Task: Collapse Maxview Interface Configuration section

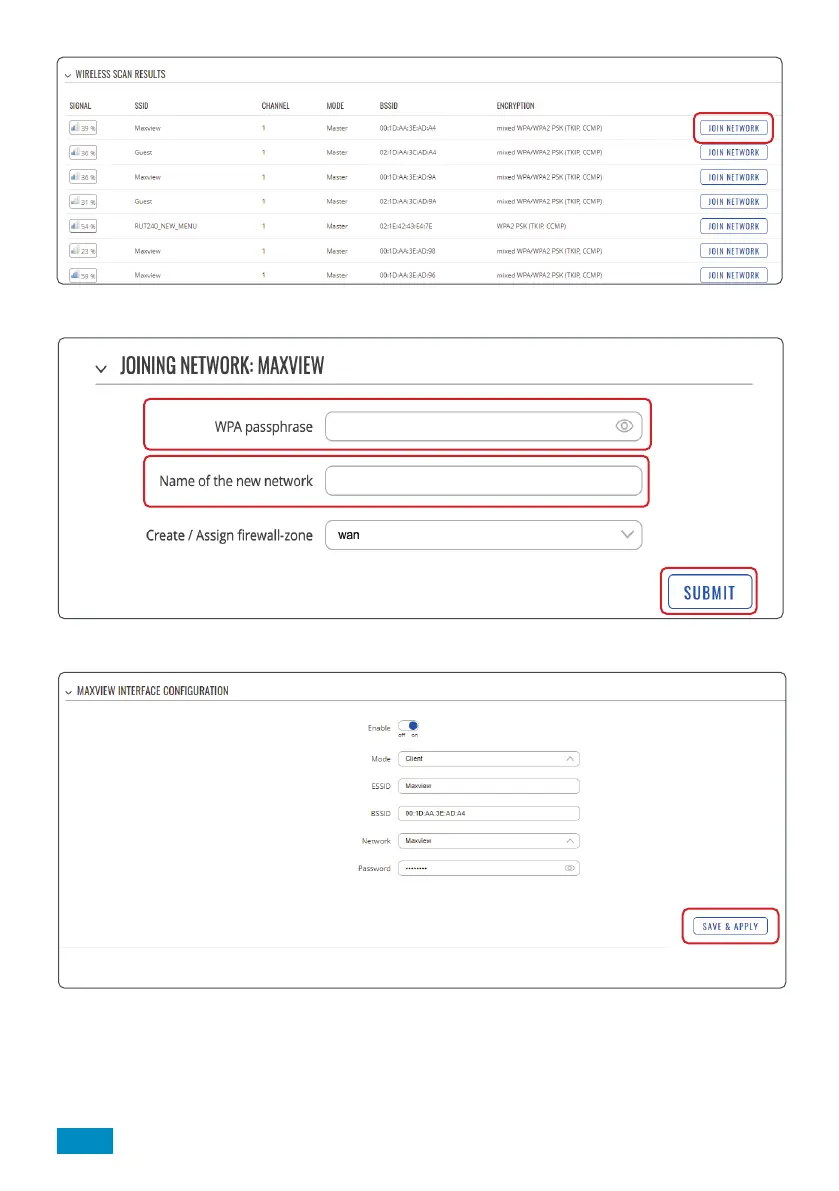Action: pyautogui.click(x=68, y=691)
